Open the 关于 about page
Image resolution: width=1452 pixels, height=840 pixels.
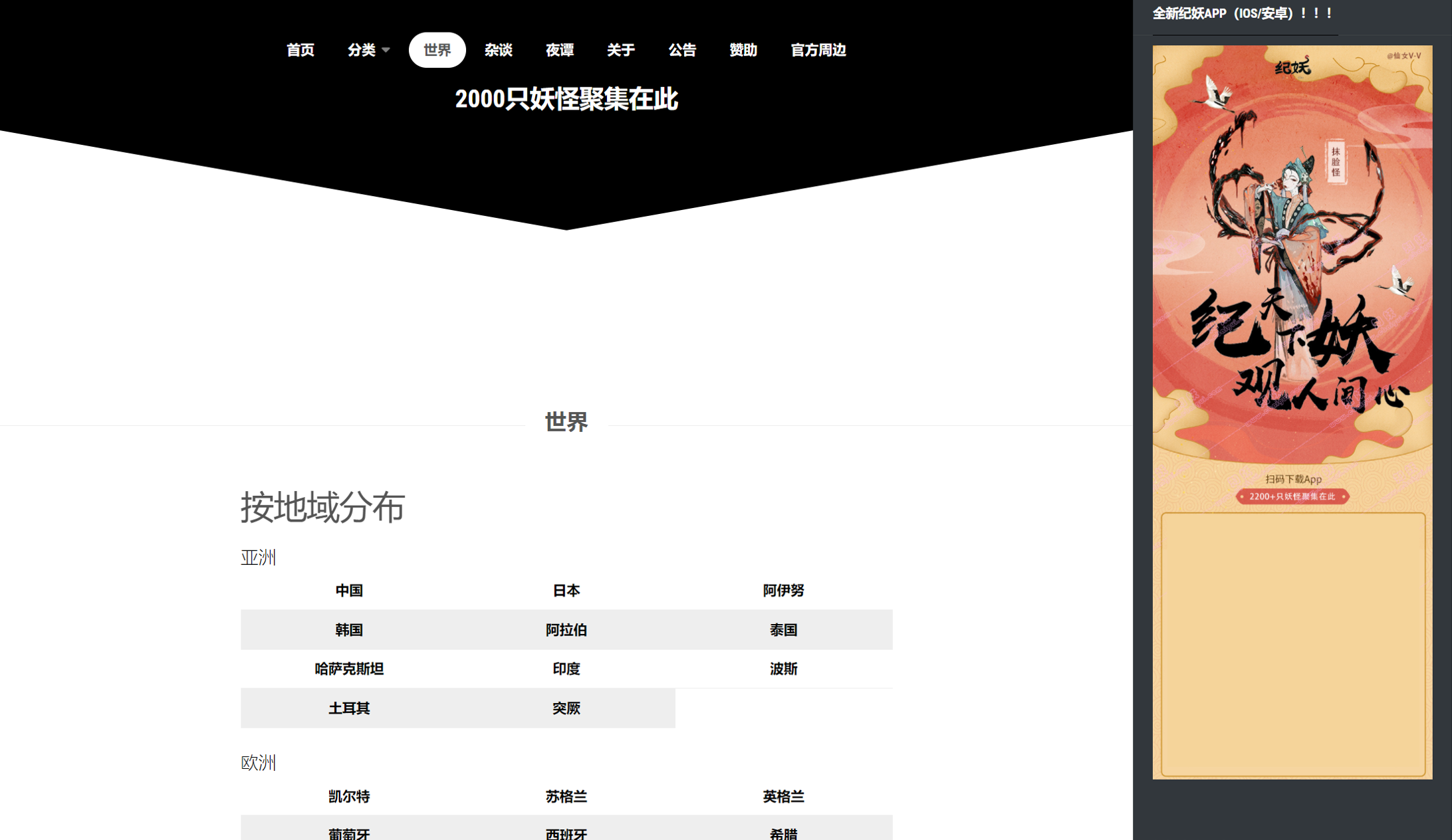[620, 50]
